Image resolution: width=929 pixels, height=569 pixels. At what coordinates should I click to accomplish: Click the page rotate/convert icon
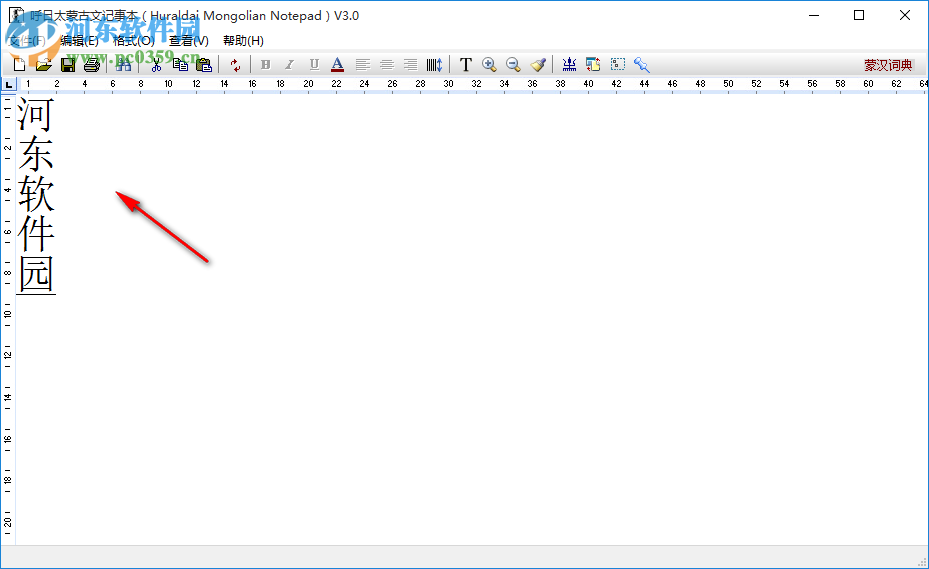[593, 65]
